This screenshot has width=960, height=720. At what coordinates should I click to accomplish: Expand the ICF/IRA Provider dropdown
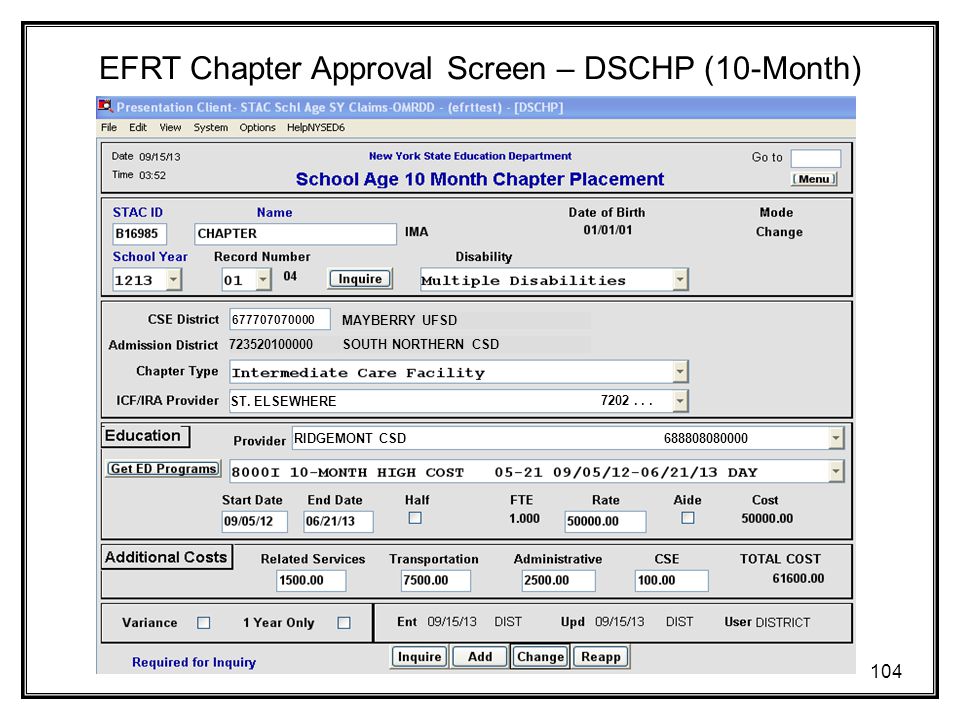680,401
